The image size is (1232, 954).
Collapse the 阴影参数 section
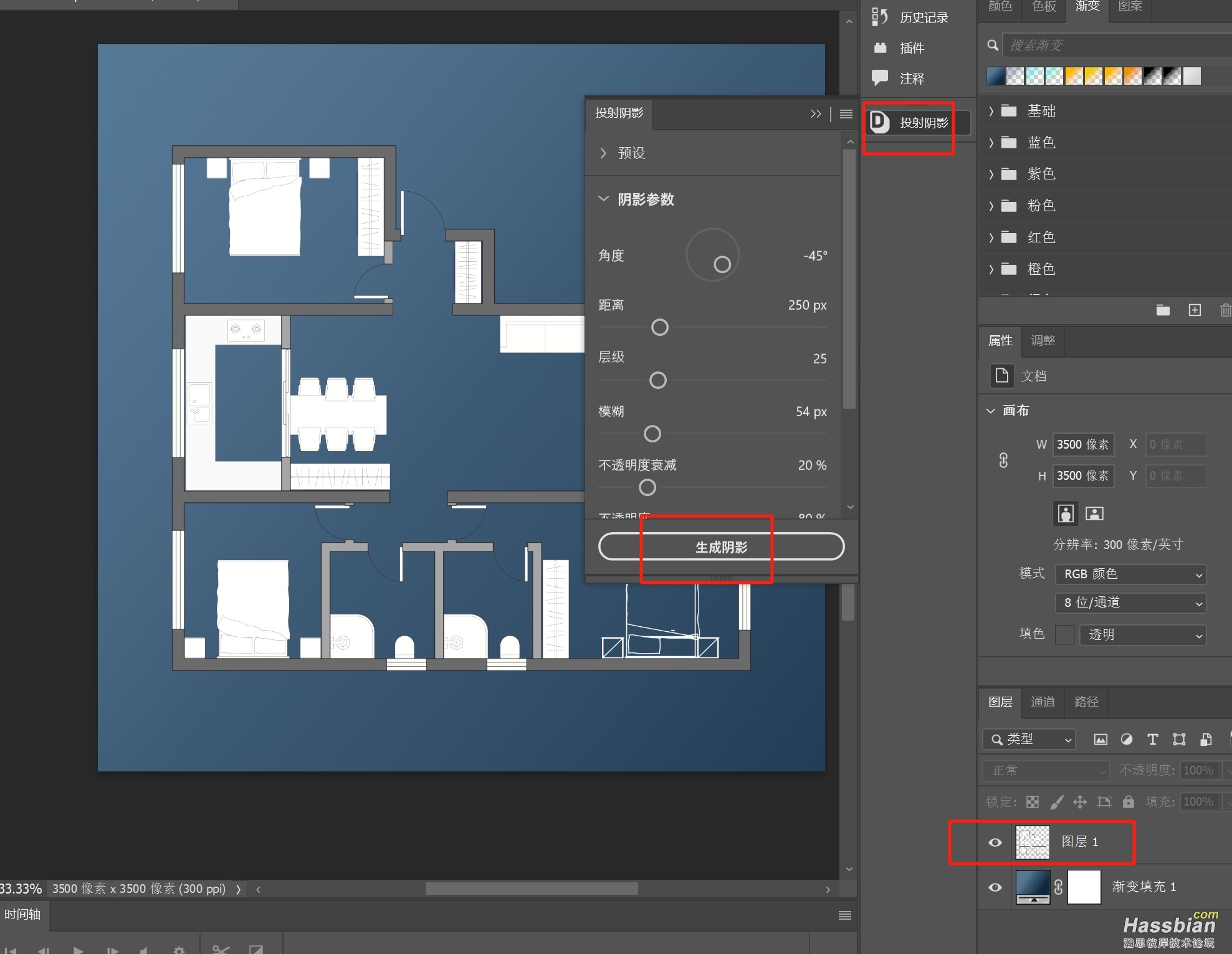pyautogui.click(x=603, y=199)
